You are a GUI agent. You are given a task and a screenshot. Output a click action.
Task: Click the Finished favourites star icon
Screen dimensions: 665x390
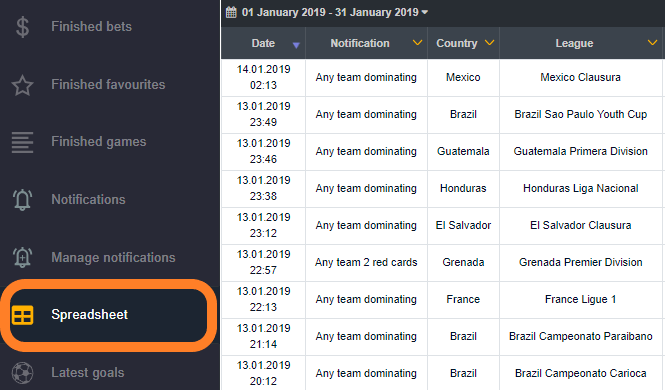22,85
